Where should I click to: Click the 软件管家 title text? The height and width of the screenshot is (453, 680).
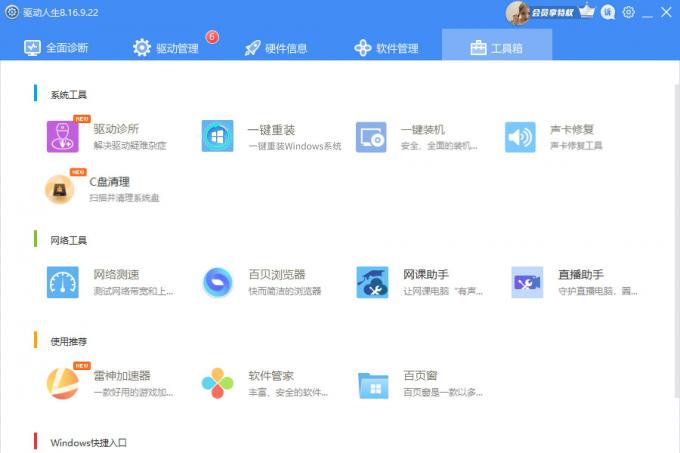[x=271, y=375]
